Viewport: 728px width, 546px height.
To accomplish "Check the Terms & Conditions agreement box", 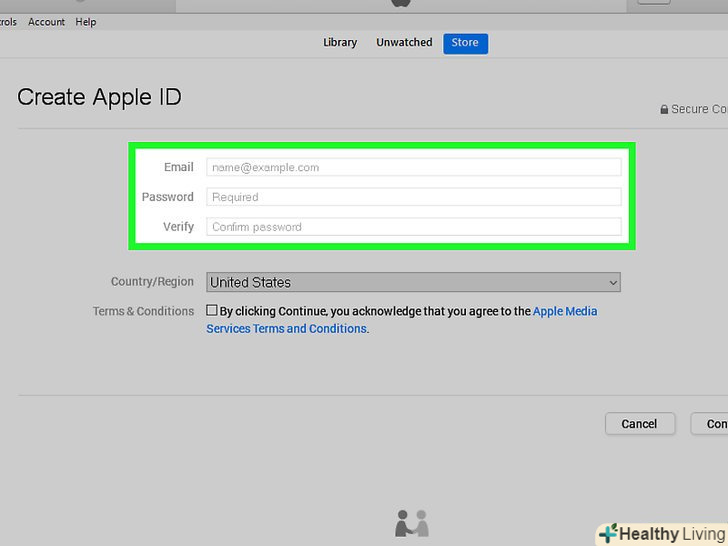I will point(212,310).
